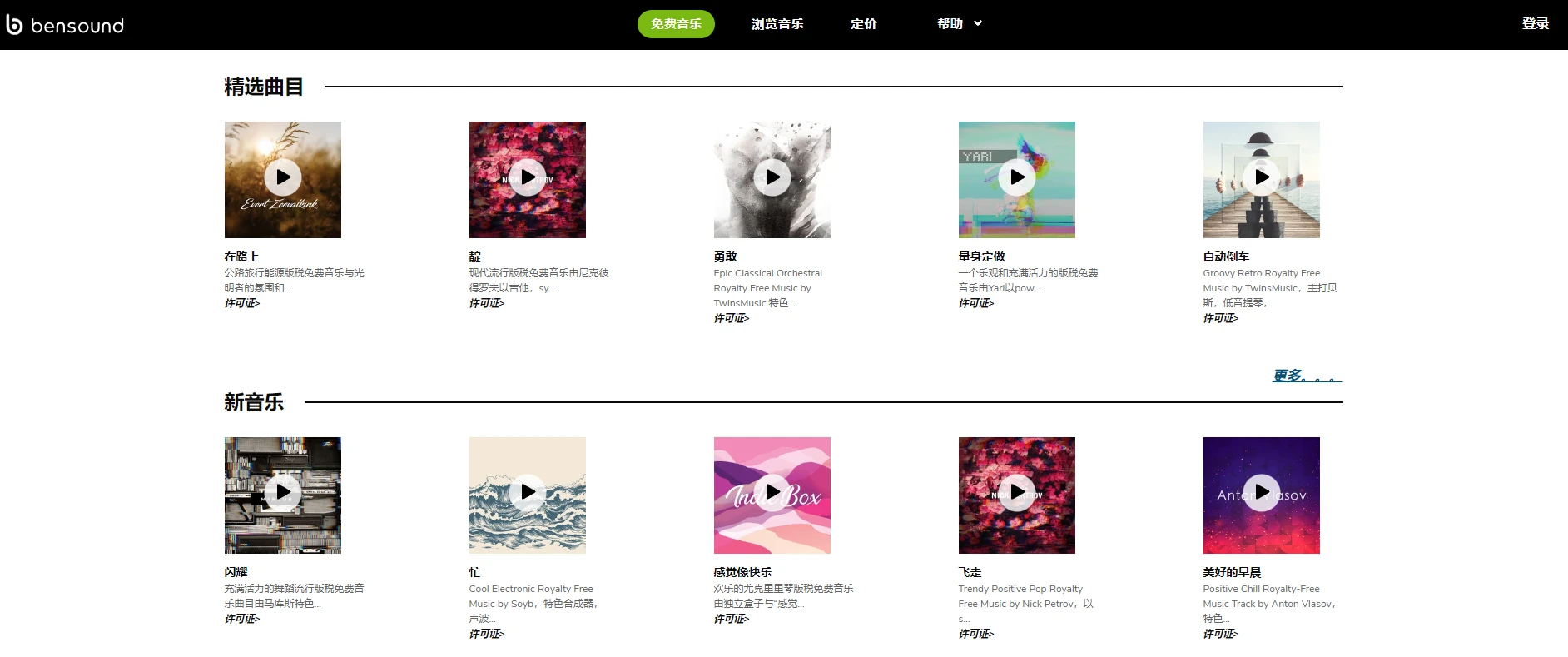Play the 量身定做 track by Yari
1568x657 pixels.
click(1017, 177)
